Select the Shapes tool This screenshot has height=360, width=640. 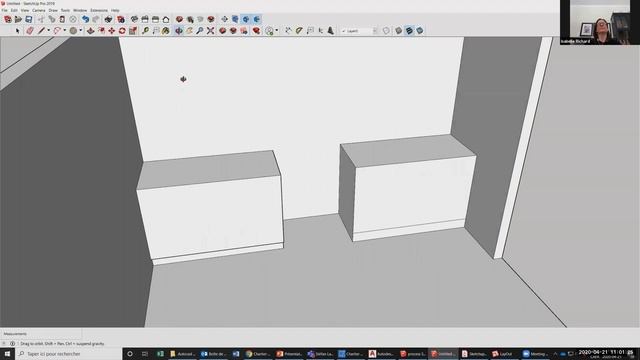[73, 31]
